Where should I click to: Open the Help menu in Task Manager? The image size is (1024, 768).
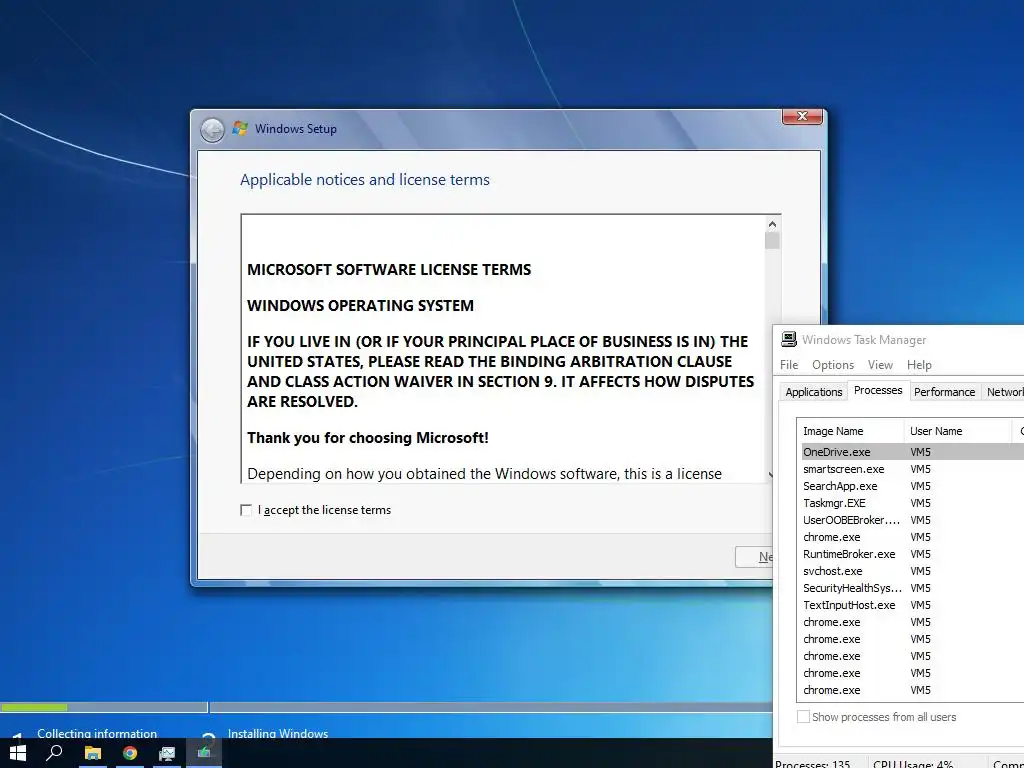(x=919, y=365)
